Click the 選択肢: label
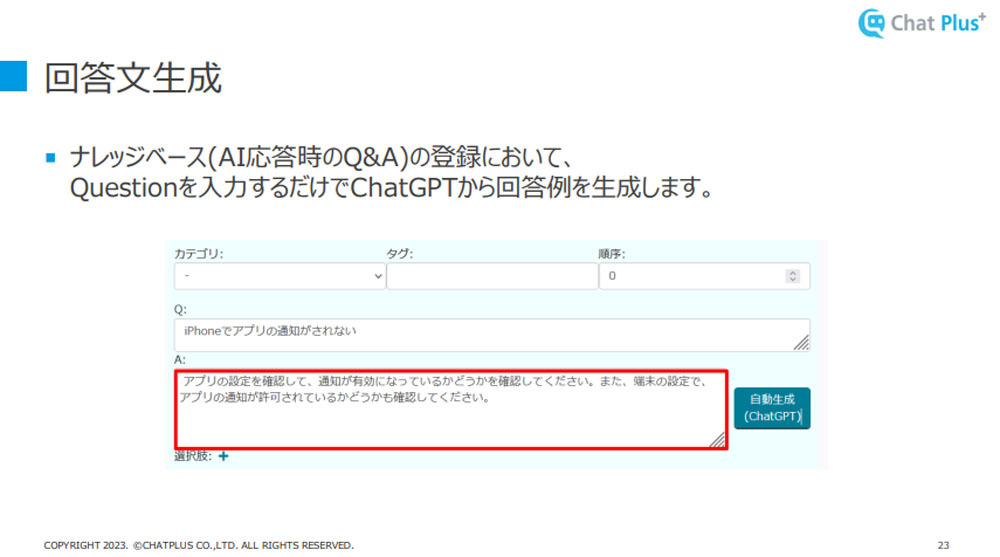This screenshot has width=1000, height=557. 193,456
